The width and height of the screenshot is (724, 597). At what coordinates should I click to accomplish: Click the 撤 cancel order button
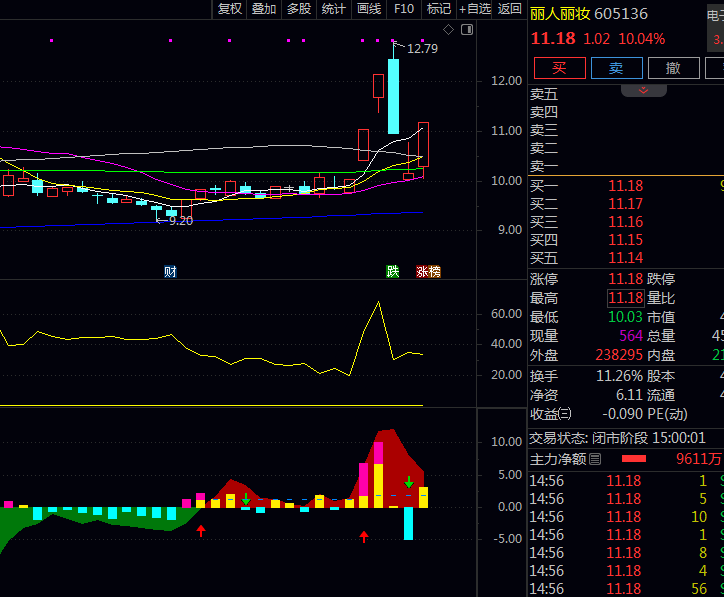673,68
